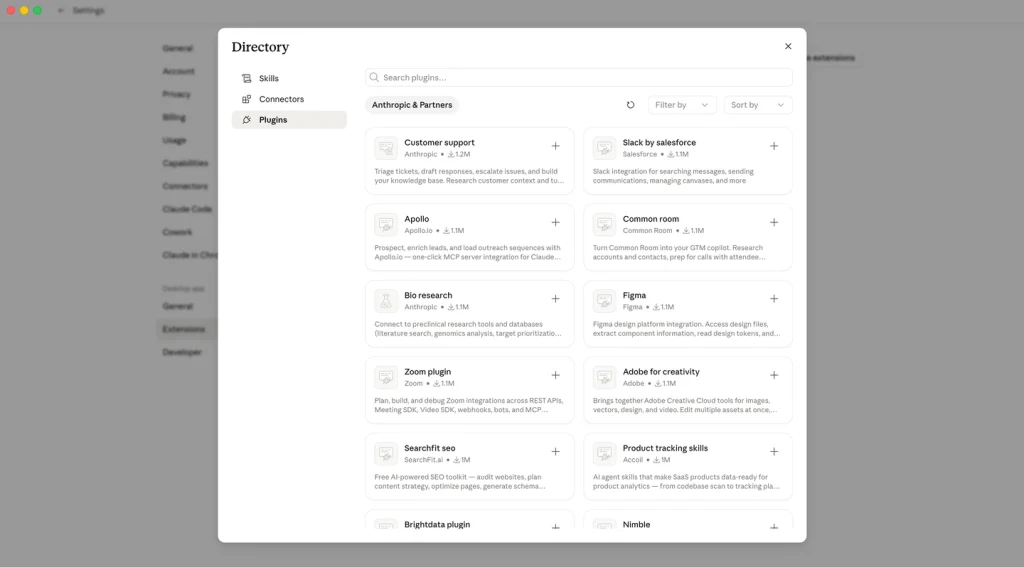The width and height of the screenshot is (1024, 567).
Task: Click the Searchfit seo thumbnail icon
Action: [386, 454]
